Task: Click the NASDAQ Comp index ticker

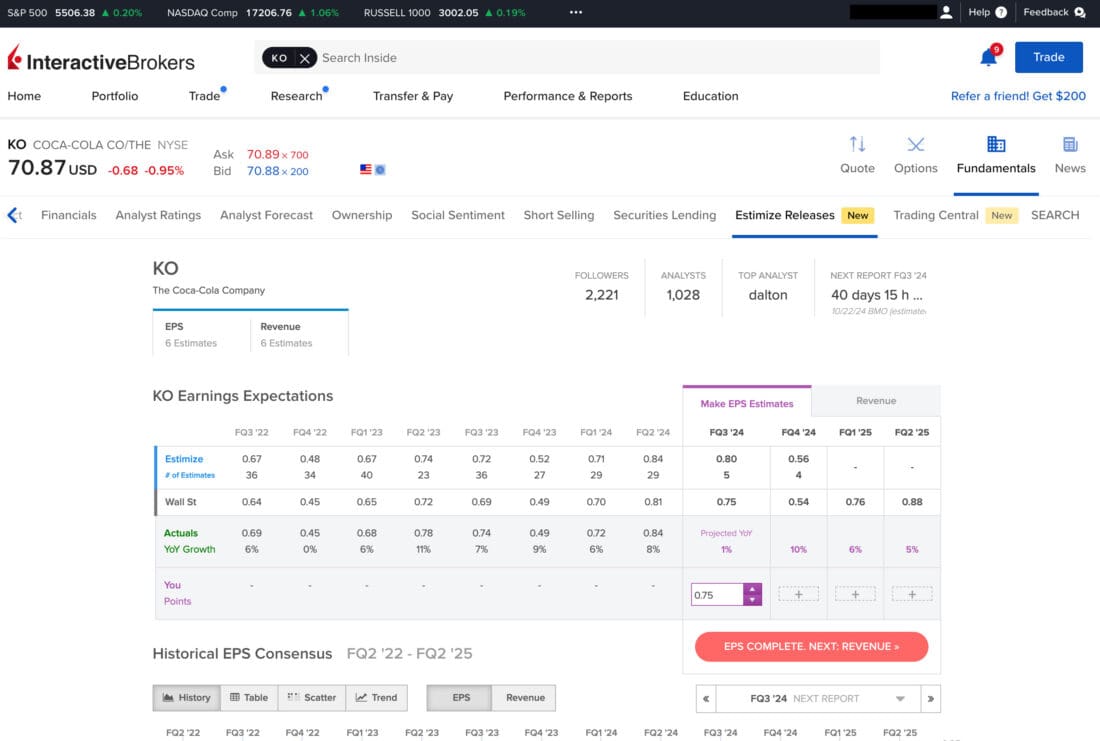Action: tap(253, 13)
